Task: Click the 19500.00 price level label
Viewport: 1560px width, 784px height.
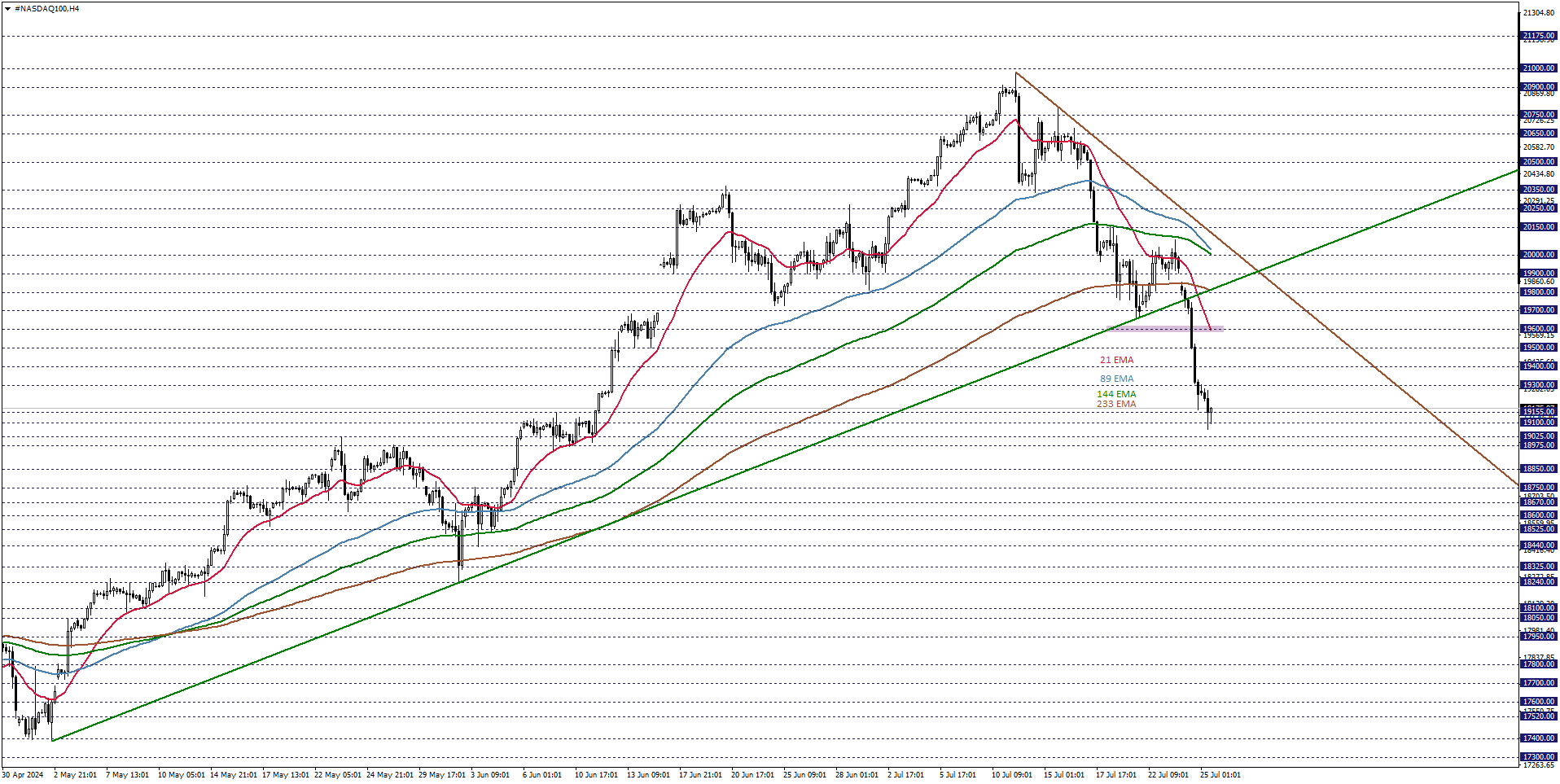Action: tap(1539, 348)
